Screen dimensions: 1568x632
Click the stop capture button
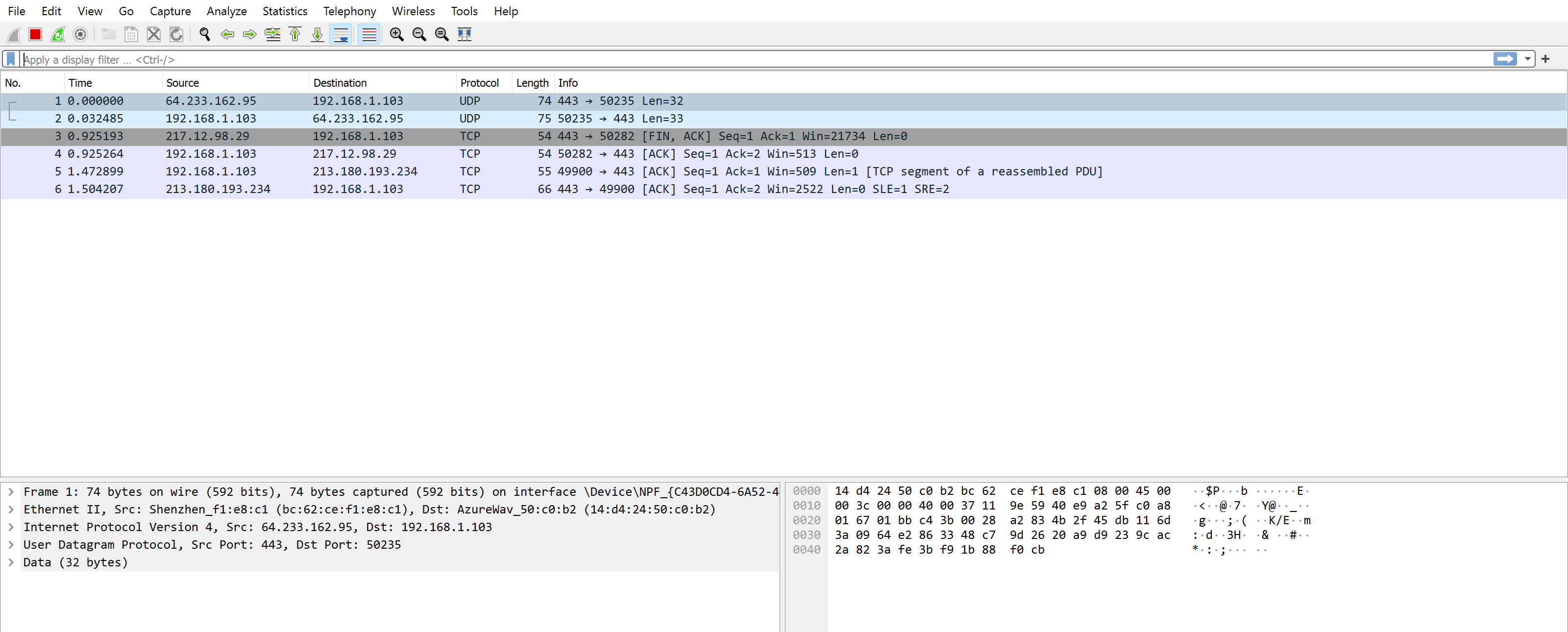[36, 35]
